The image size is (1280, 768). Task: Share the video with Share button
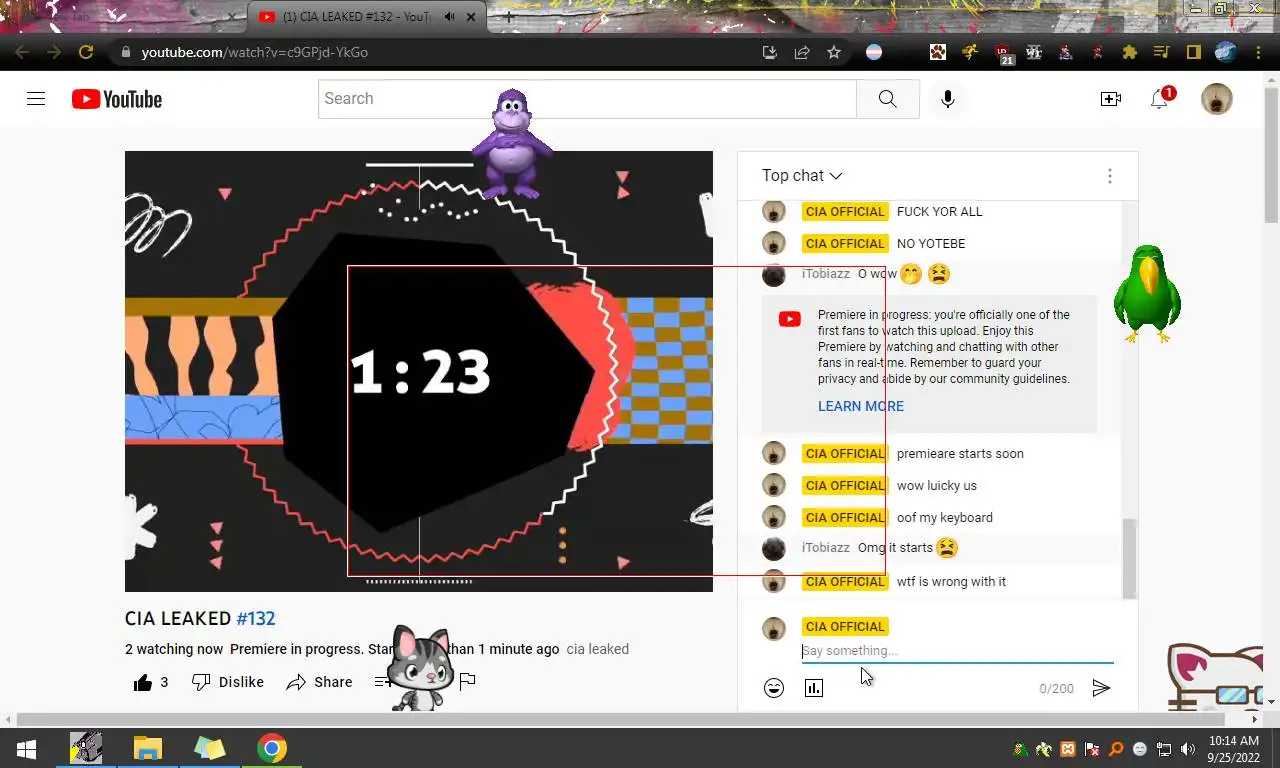coord(320,682)
